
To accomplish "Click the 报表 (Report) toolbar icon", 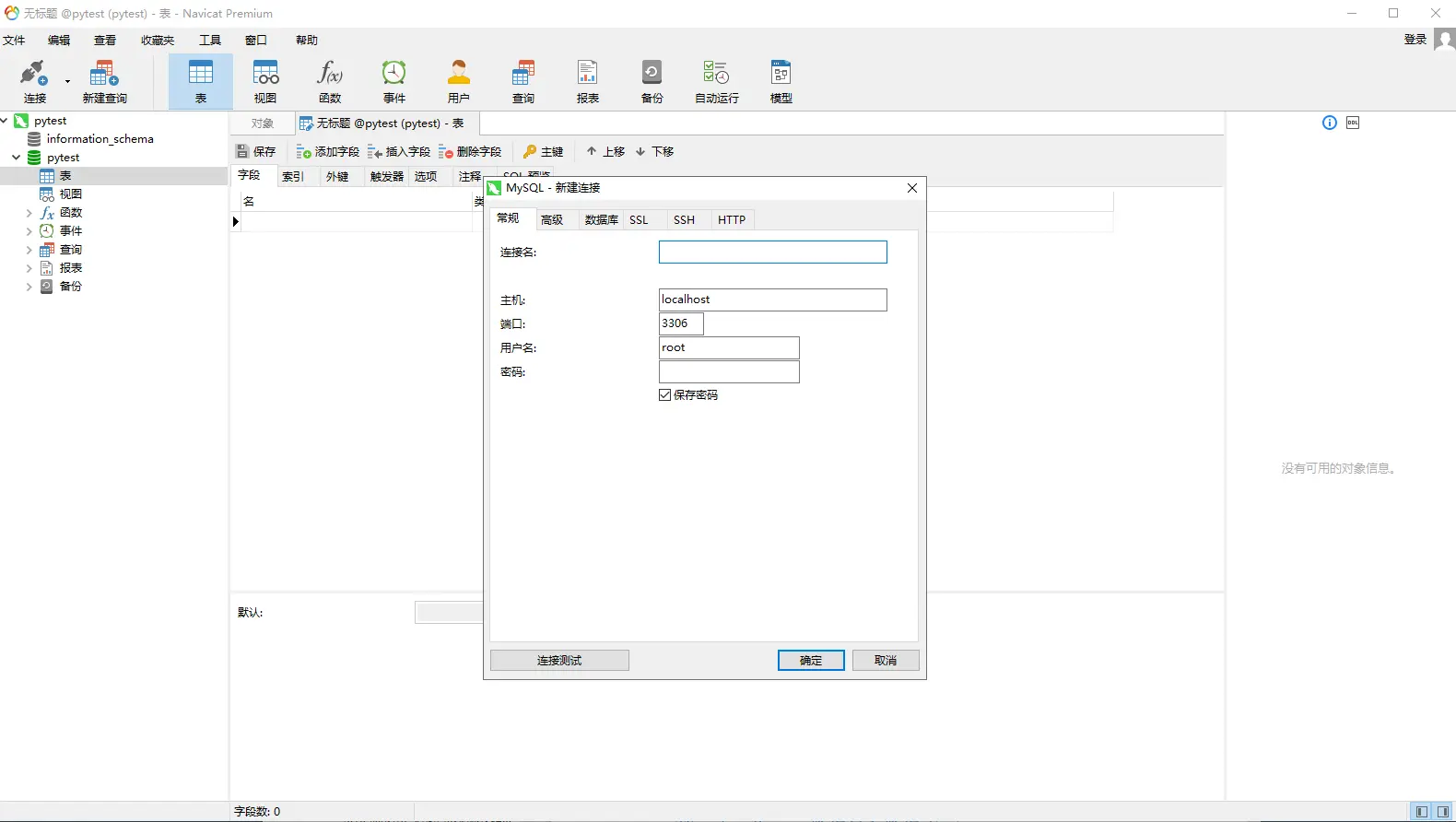I will tap(588, 81).
